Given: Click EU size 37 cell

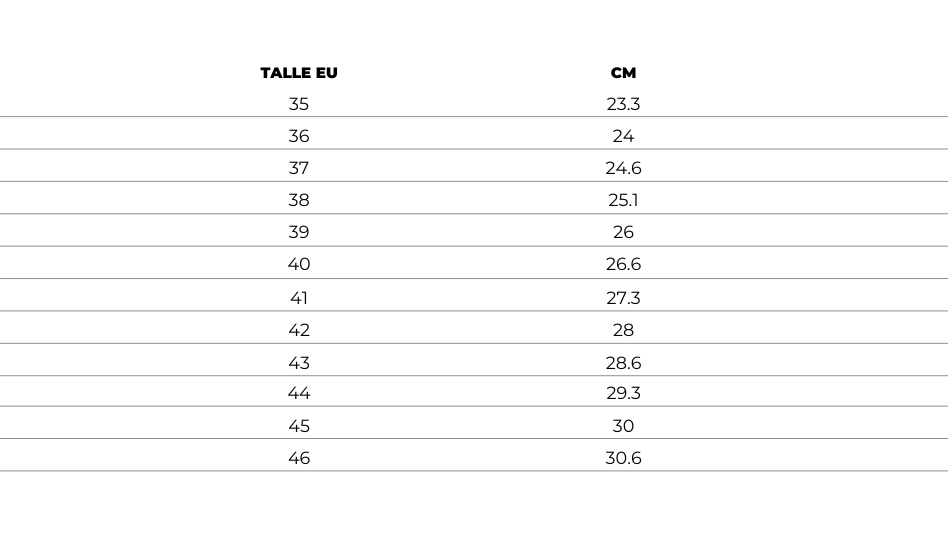Looking at the screenshot, I should [x=299, y=168].
